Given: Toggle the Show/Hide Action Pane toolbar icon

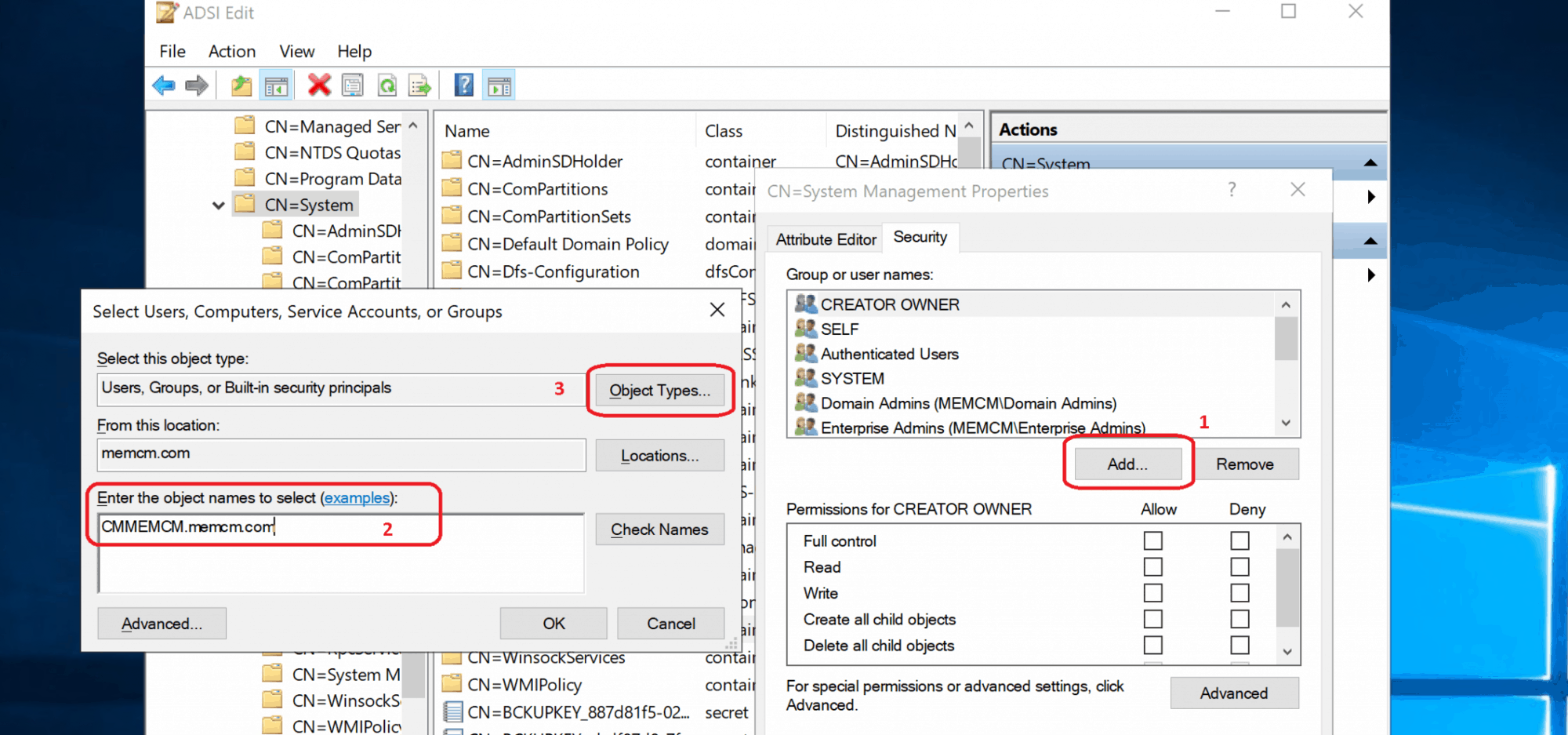Looking at the screenshot, I should pyautogui.click(x=499, y=85).
